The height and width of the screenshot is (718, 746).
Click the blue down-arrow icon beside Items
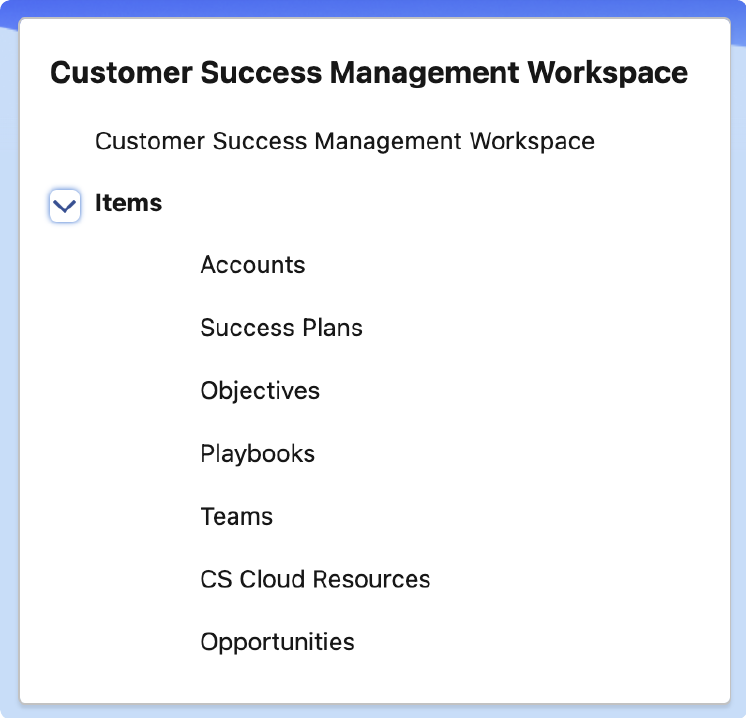point(65,206)
